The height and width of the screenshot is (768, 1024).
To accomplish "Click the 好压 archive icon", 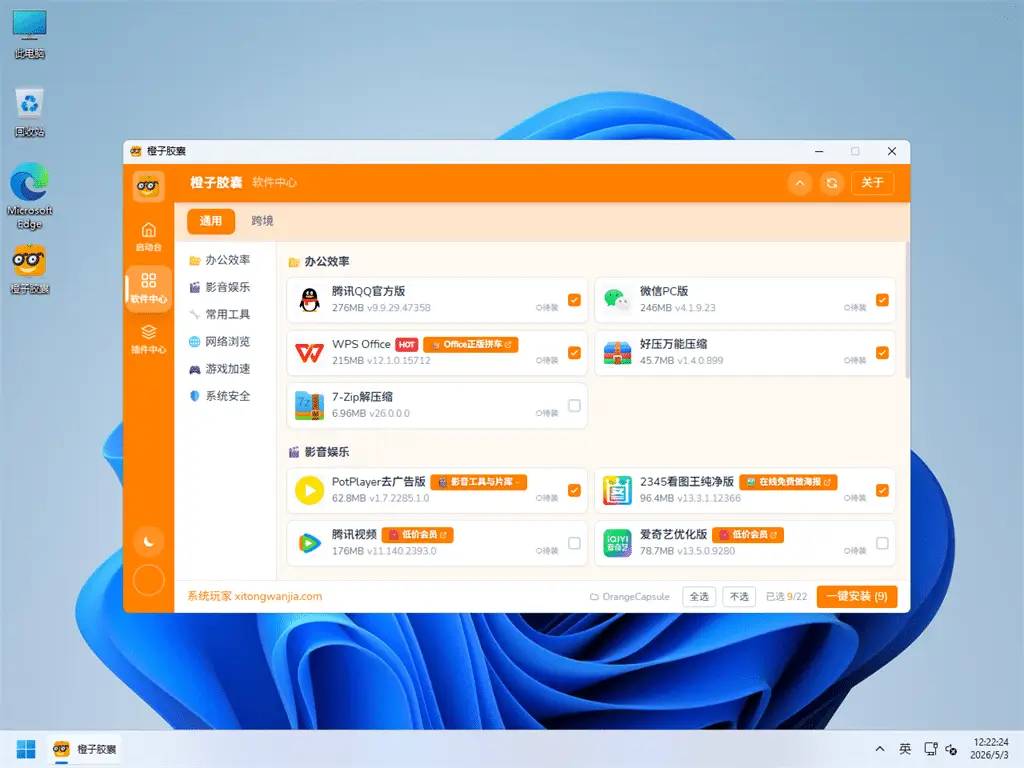I will point(617,353).
